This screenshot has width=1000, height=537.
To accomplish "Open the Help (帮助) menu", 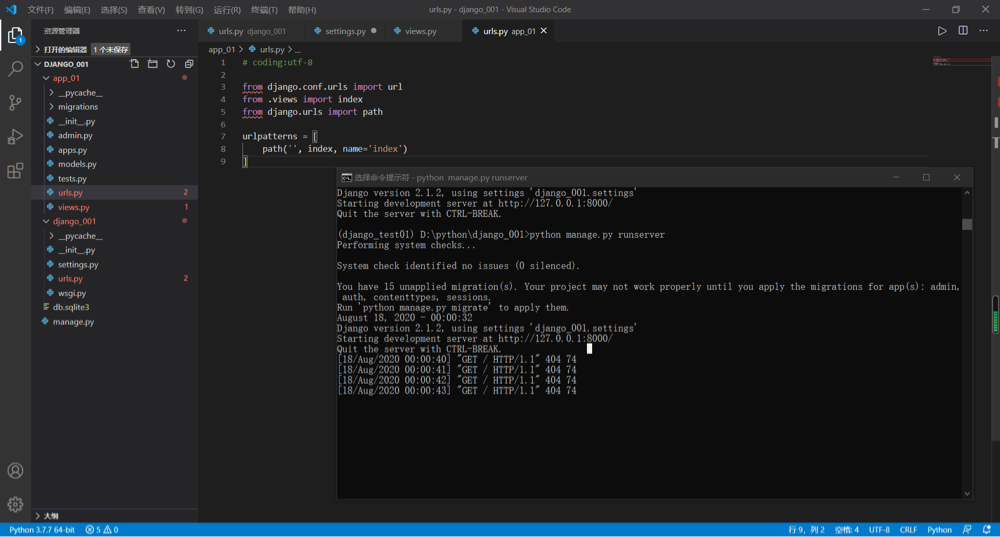I will click(x=302, y=10).
